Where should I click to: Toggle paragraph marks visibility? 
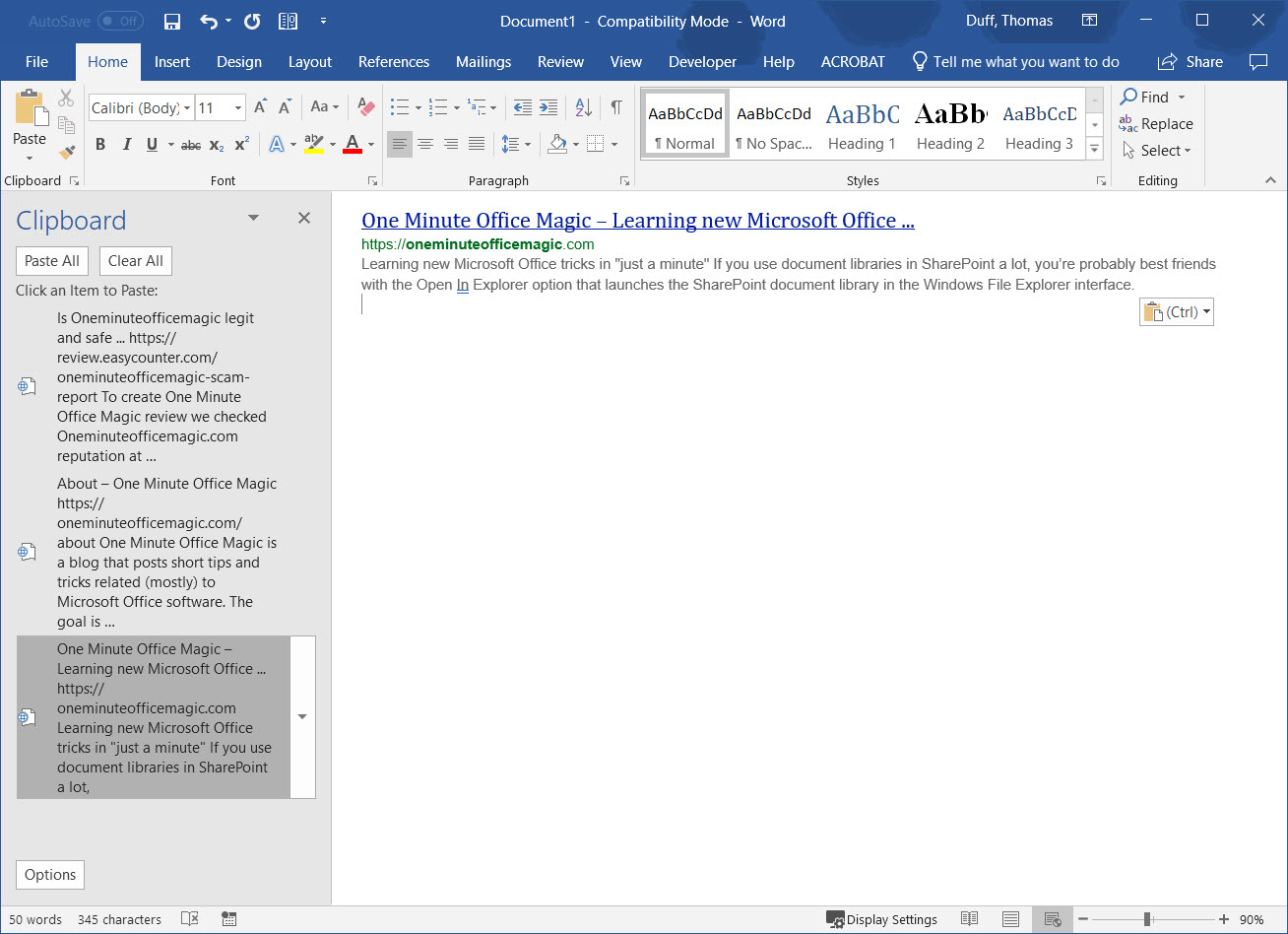[x=615, y=106]
